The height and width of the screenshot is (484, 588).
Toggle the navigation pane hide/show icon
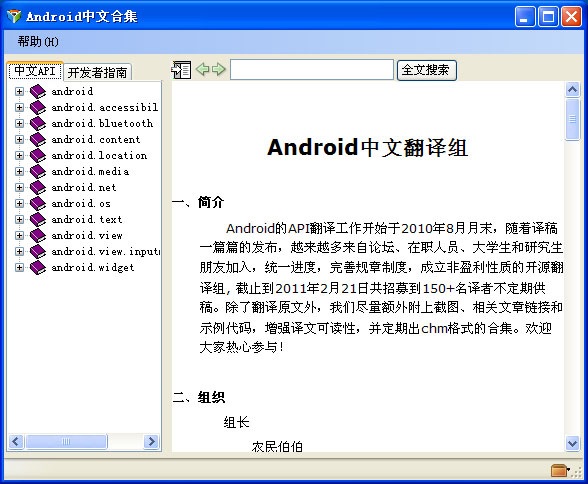(x=181, y=70)
